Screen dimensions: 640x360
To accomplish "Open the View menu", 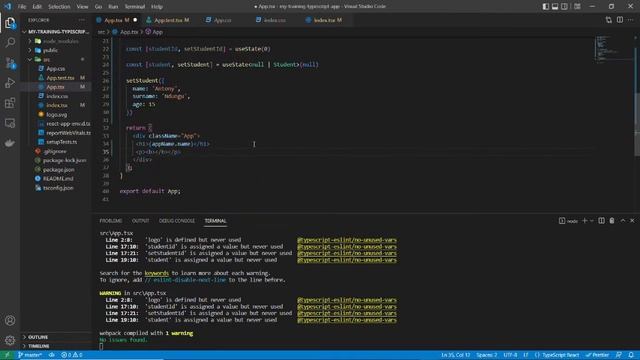I will (82, 7).
